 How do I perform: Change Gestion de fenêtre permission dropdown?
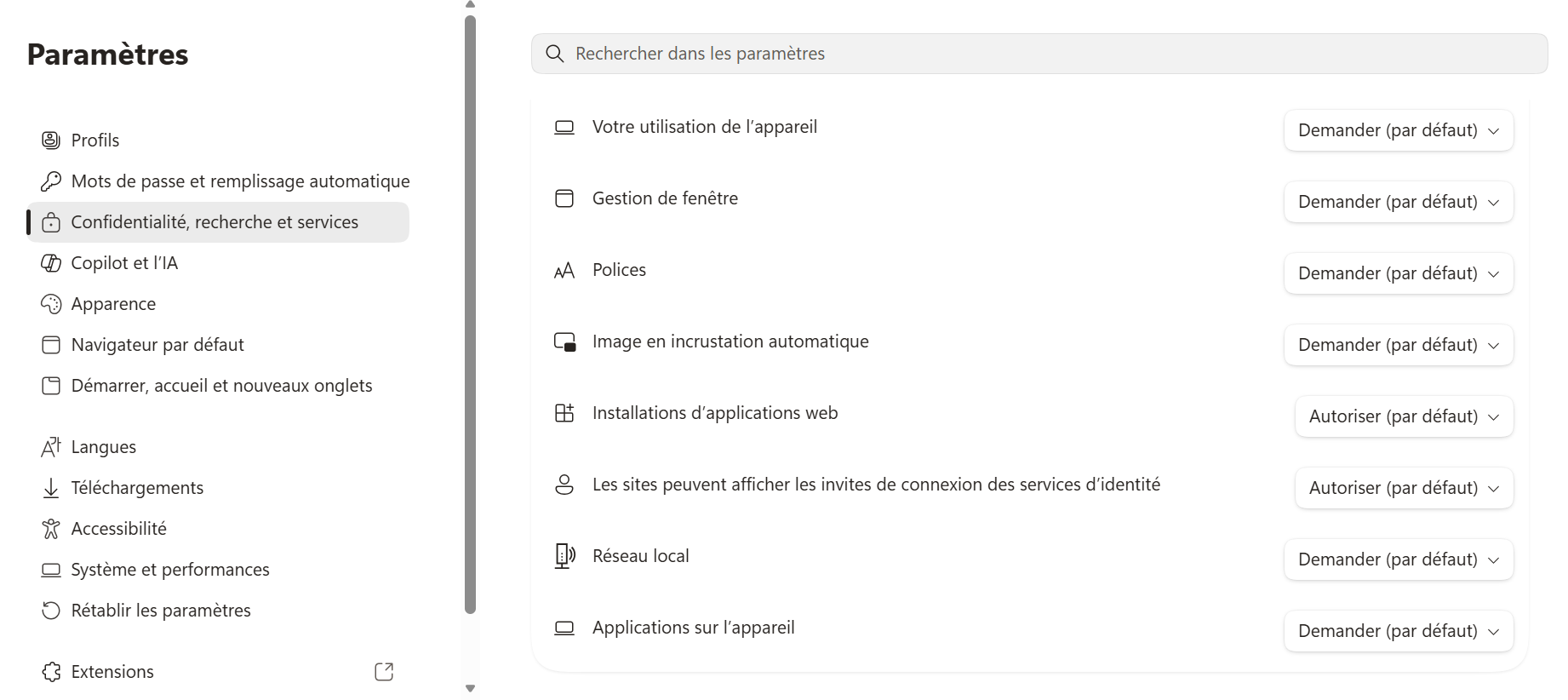tap(1399, 202)
